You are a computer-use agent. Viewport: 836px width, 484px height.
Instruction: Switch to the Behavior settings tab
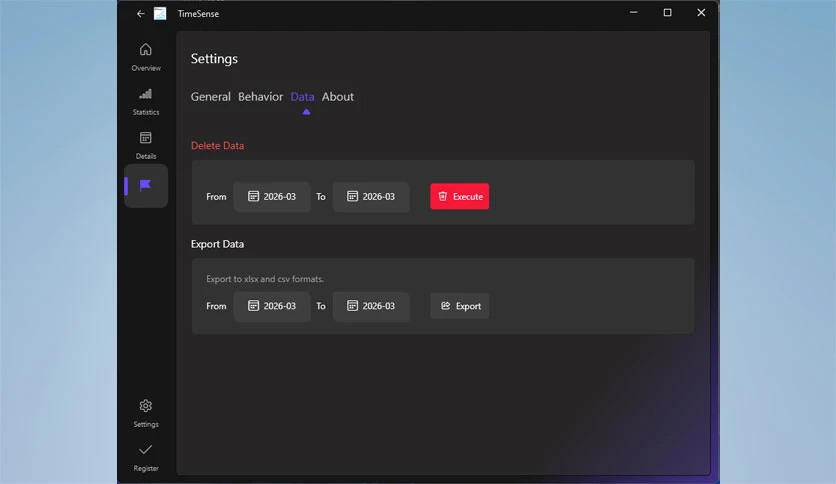coord(260,96)
